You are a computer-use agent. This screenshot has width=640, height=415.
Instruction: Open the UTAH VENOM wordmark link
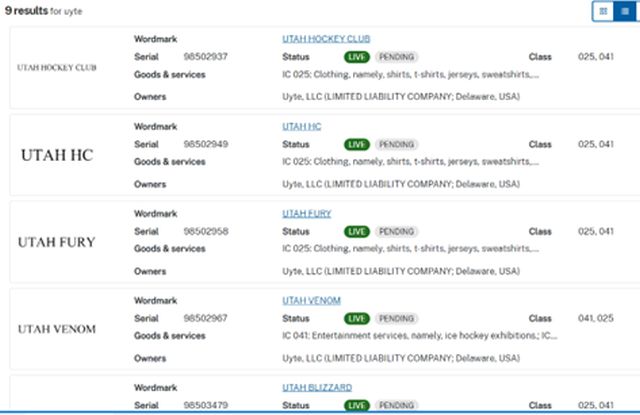(311, 300)
